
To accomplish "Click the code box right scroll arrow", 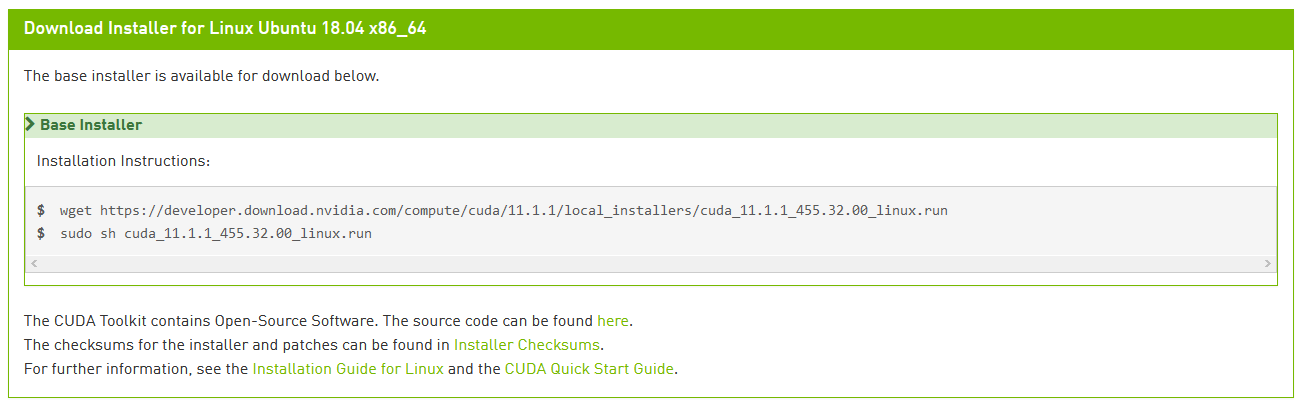I will click(1269, 263).
